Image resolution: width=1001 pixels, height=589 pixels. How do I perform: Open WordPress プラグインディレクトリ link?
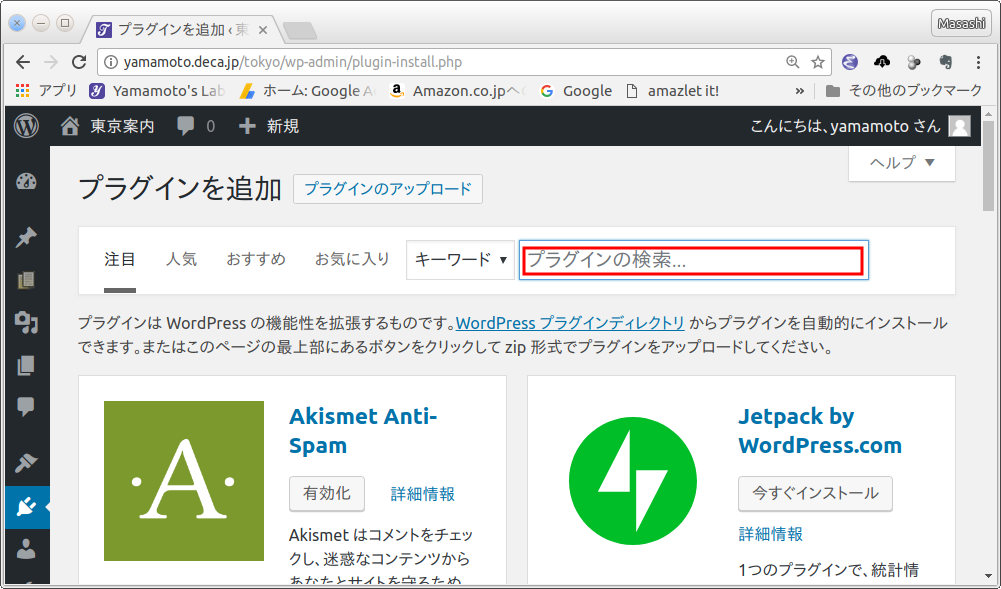tap(570, 323)
